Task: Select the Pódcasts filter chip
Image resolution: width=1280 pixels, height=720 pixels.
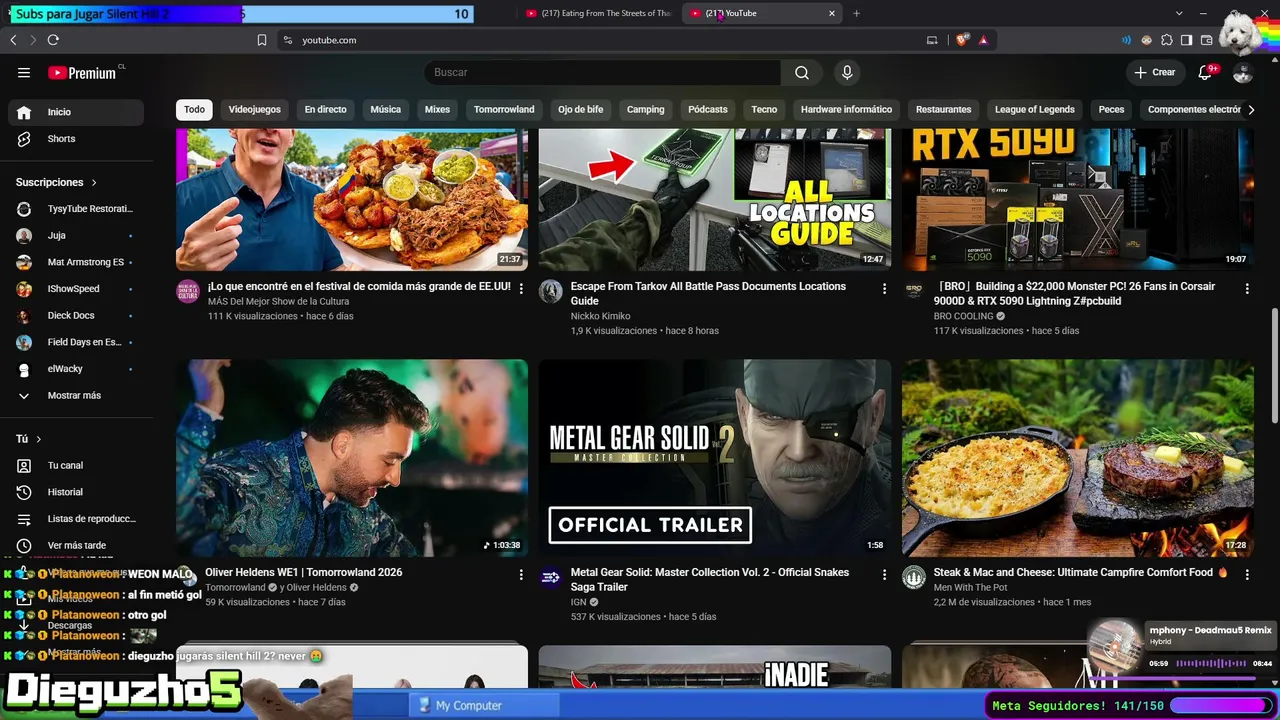Action: click(708, 109)
